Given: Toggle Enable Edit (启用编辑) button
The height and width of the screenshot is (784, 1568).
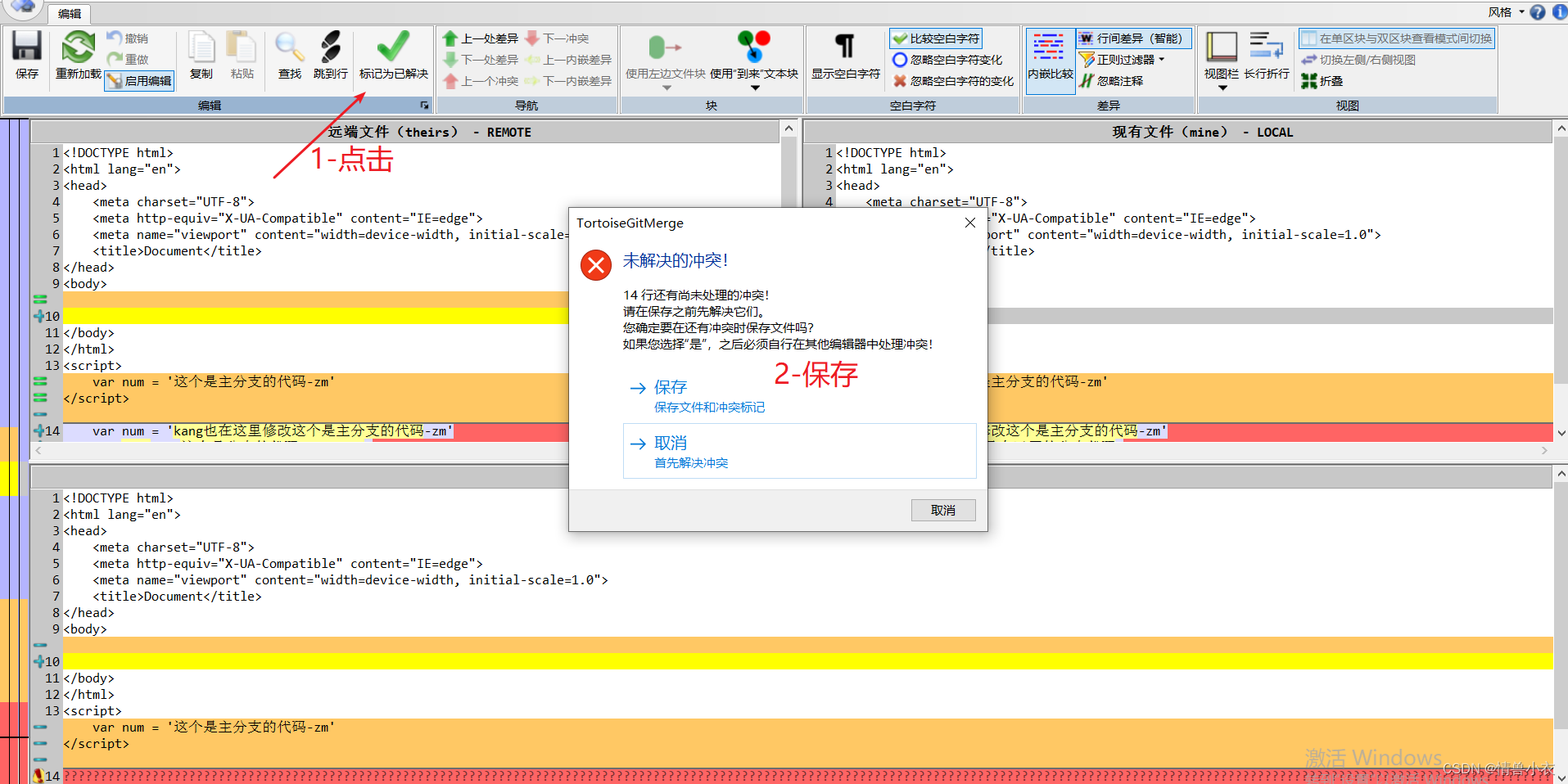Looking at the screenshot, I should tap(139, 81).
